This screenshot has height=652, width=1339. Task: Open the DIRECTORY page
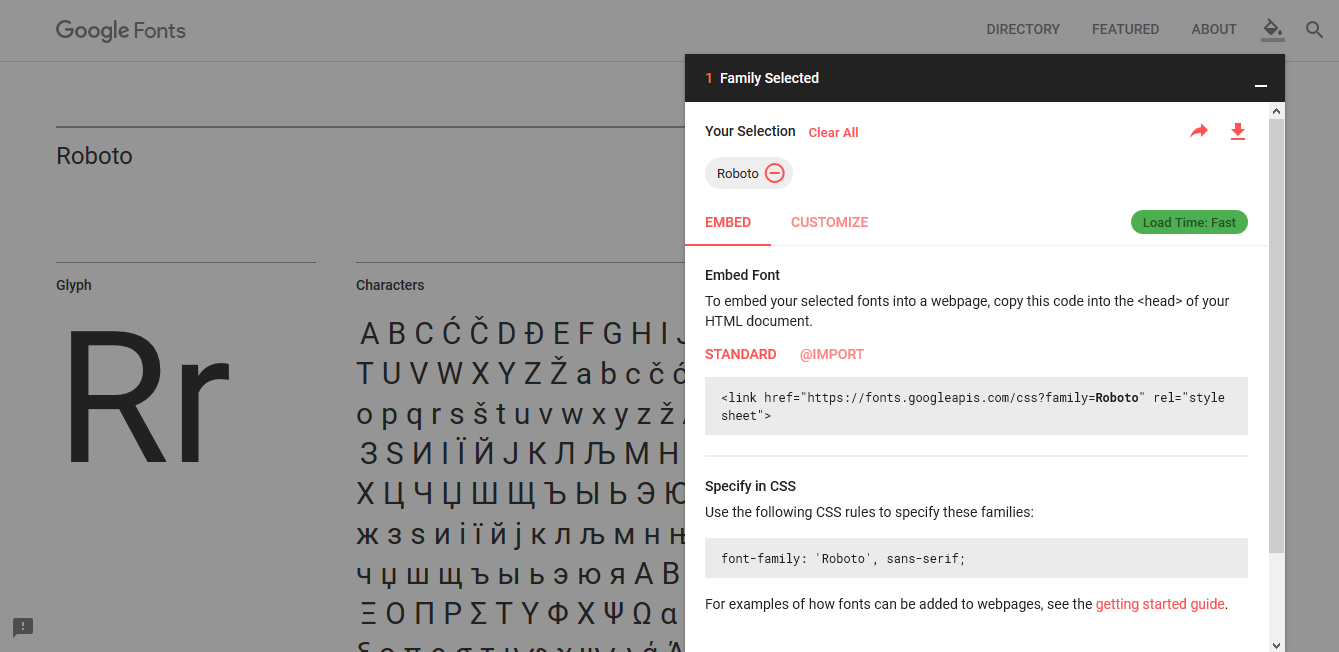(1023, 29)
